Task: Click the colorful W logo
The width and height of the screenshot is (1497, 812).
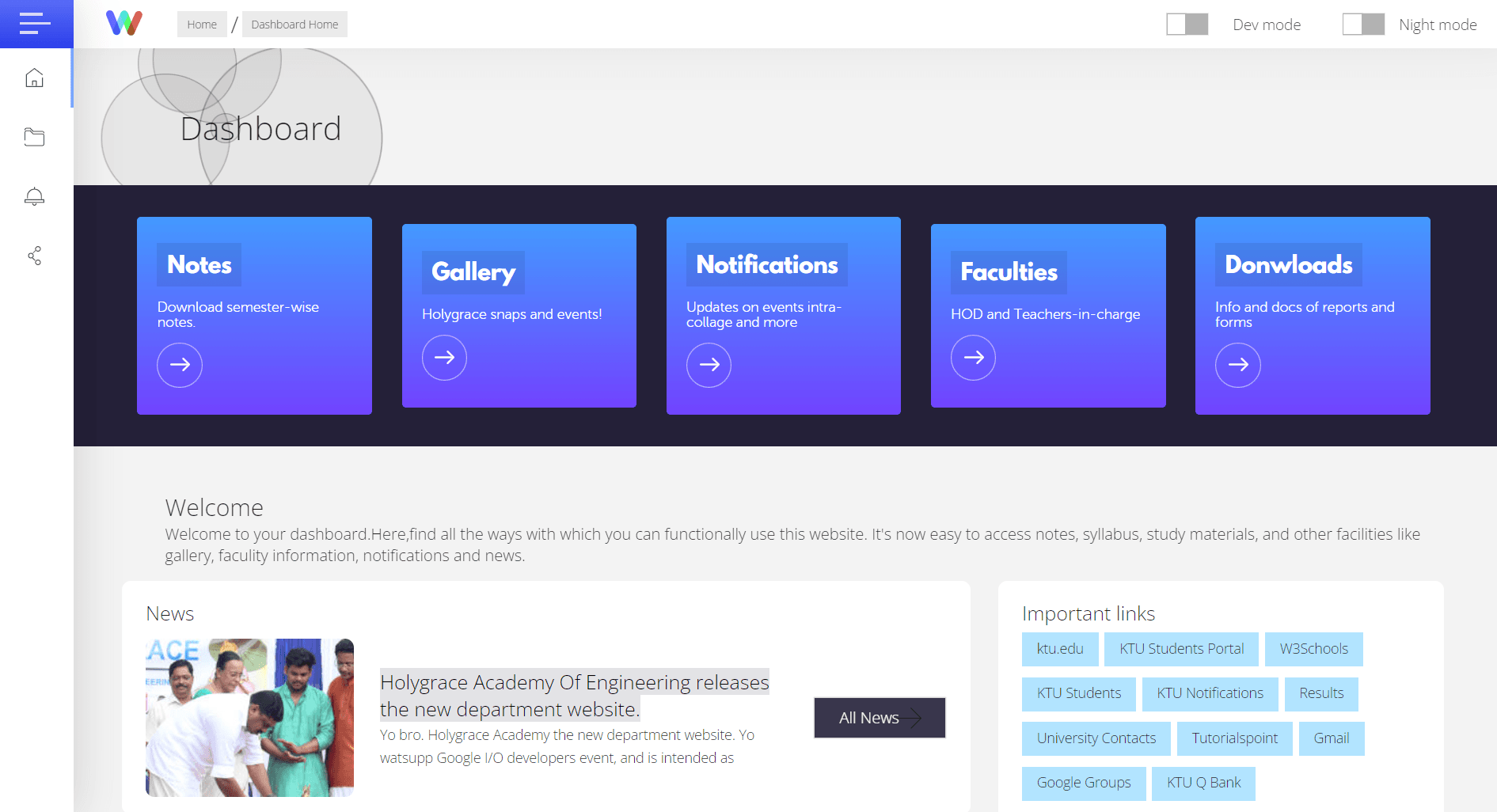Action: click(x=124, y=24)
